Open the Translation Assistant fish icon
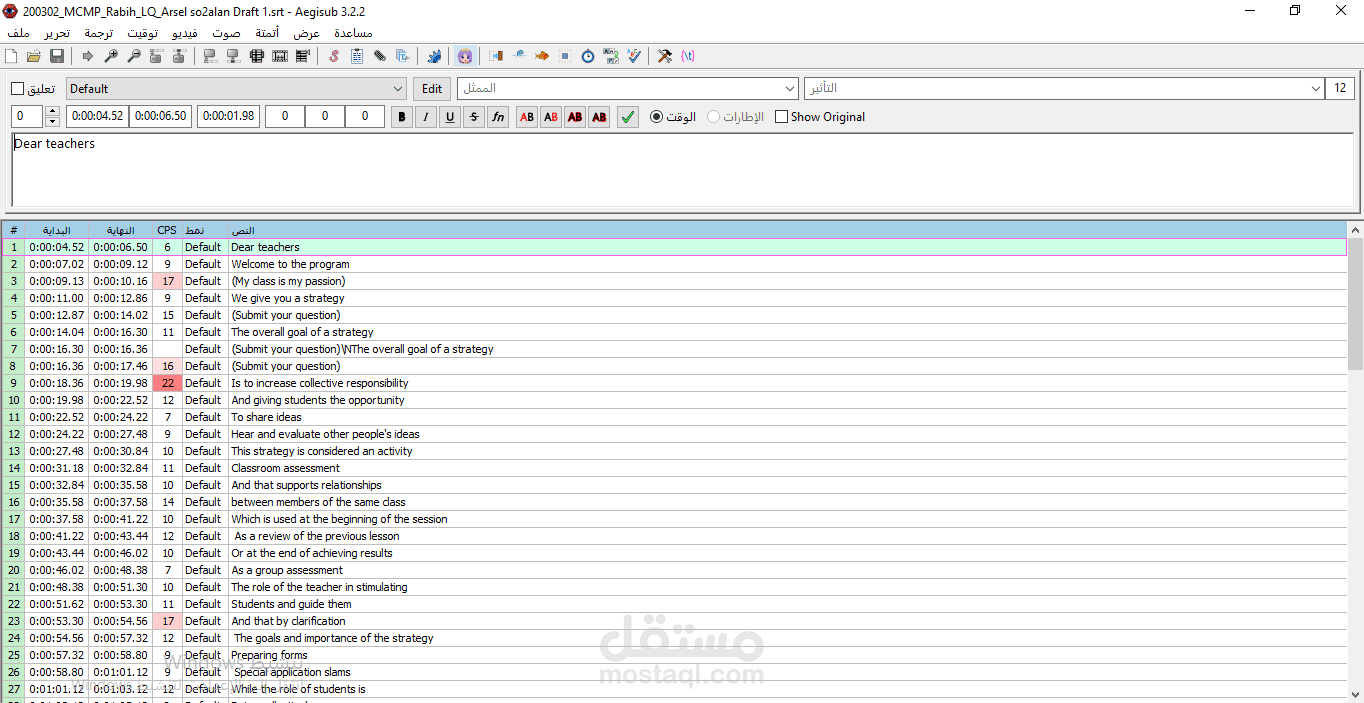1364x703 pixels. tap(542, 56)
